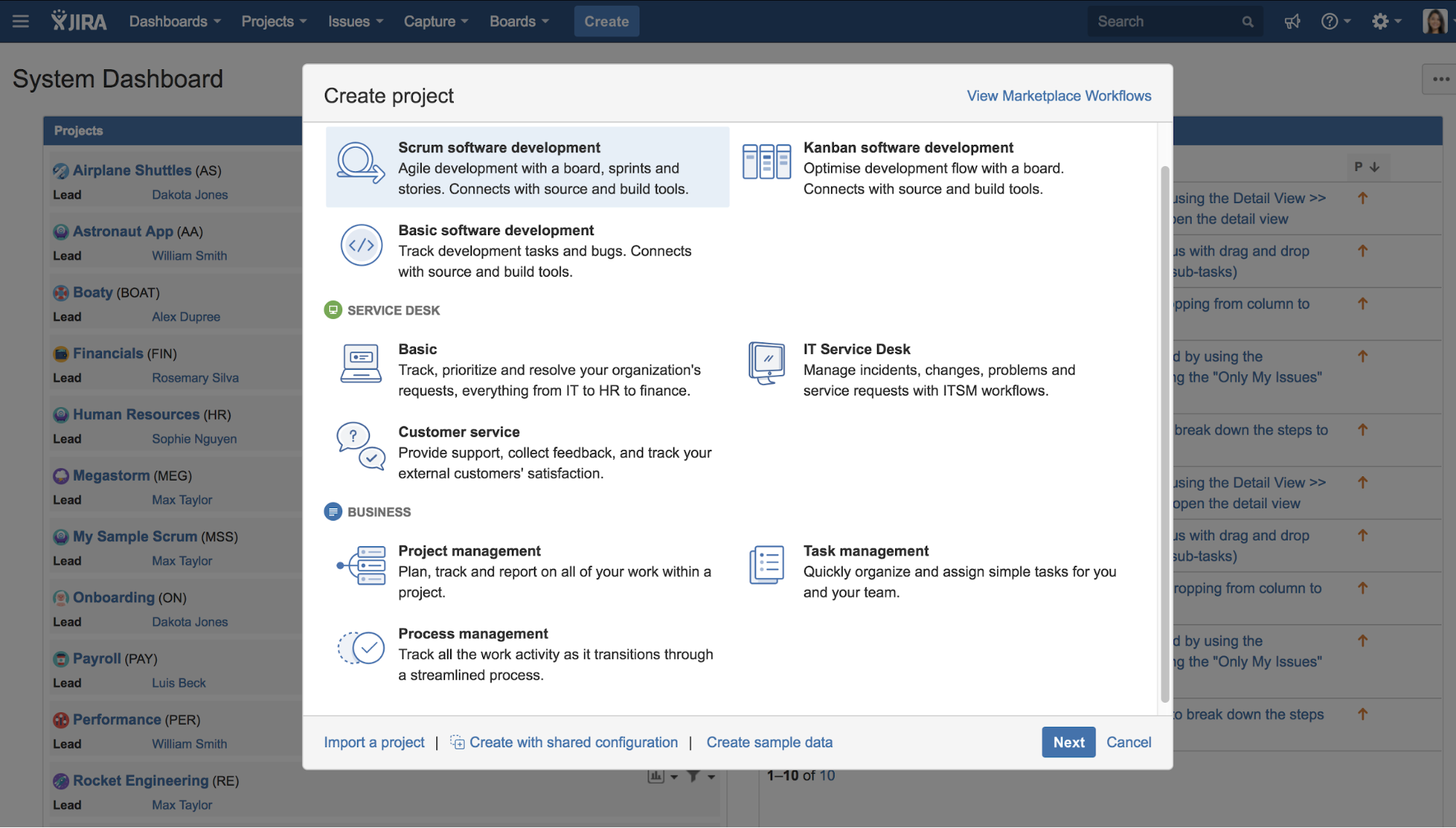Expand the help question mark menu
Image resolution: width=1456 pixels, height=828 pixels.
(x=1336, y=22)
